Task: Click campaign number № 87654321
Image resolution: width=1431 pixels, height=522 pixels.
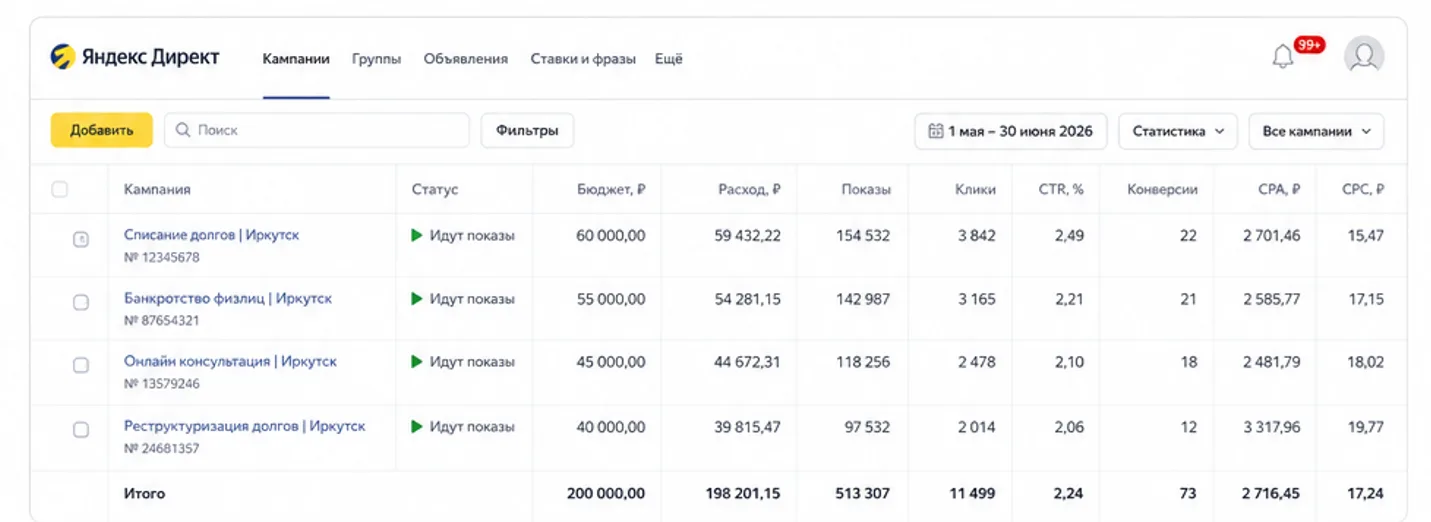Action: [162, 320]
